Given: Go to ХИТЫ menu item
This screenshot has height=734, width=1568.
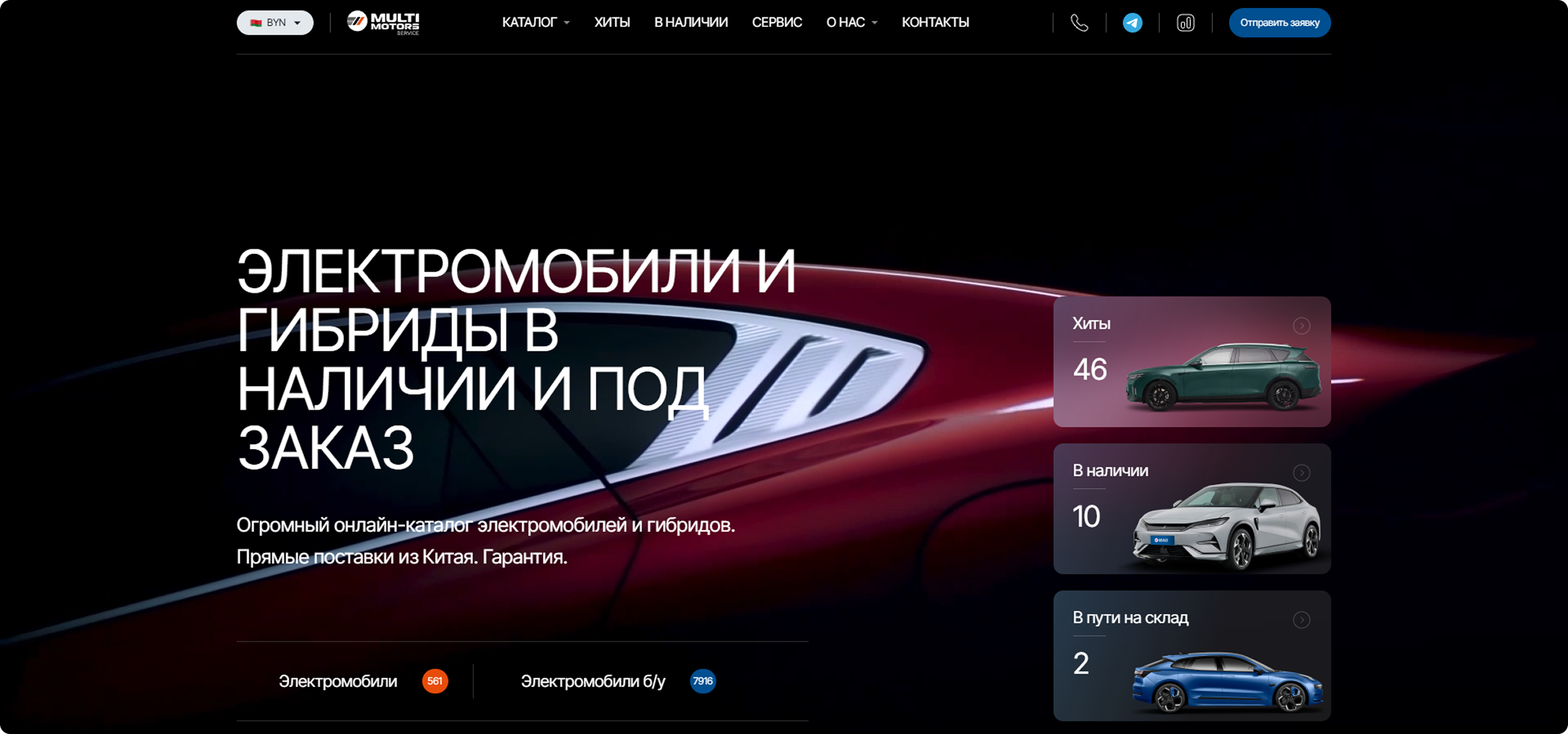Looking at the screenshot, I should click(612, 23).
